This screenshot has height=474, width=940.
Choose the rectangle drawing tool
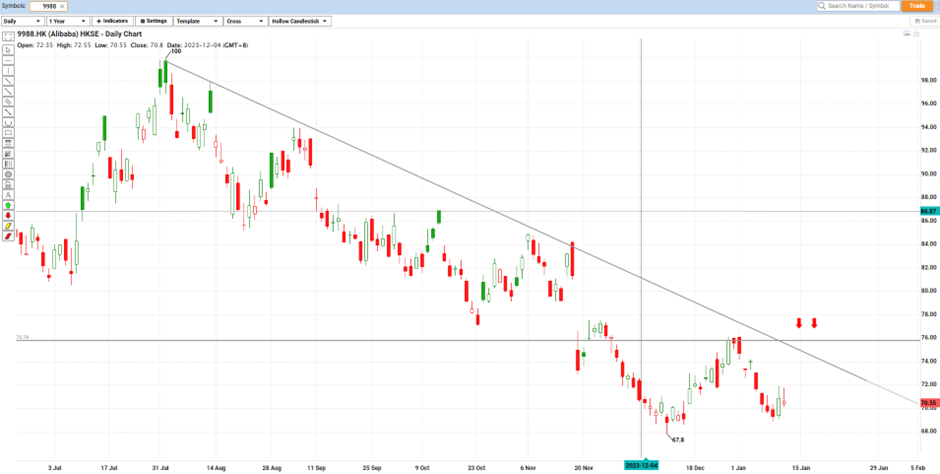click(9, 132)
